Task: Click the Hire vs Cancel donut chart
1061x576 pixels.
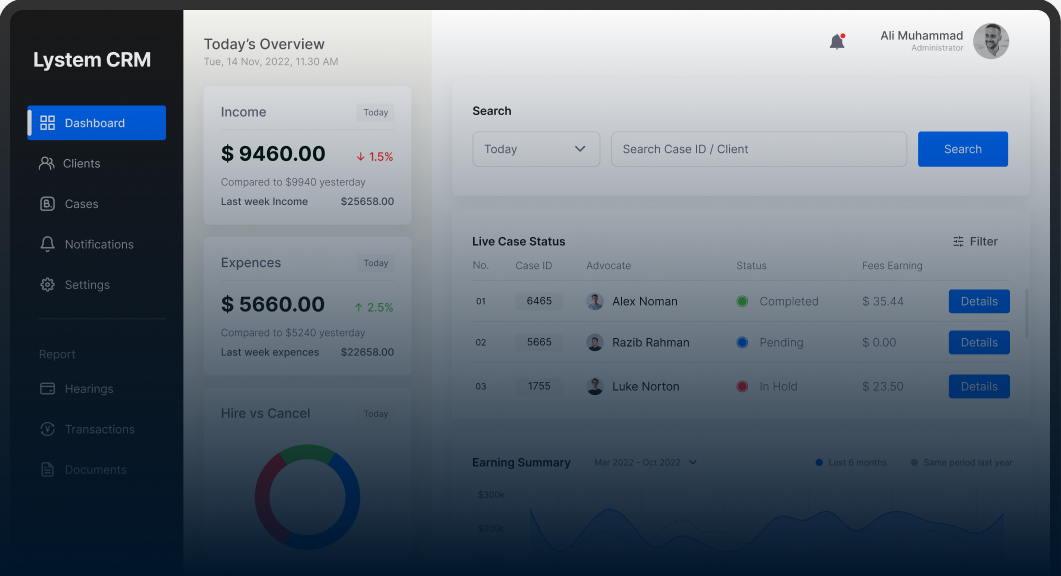Action: (x=307, y=497)
